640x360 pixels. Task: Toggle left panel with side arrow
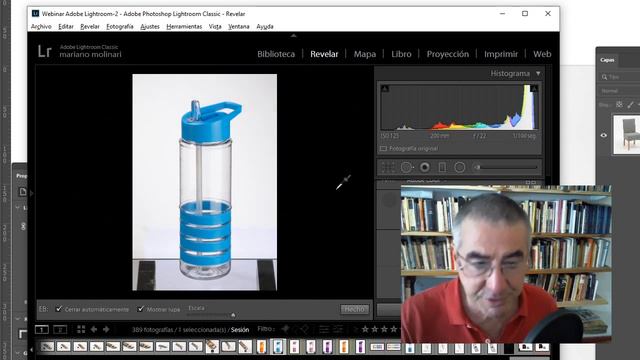(32, 193)
